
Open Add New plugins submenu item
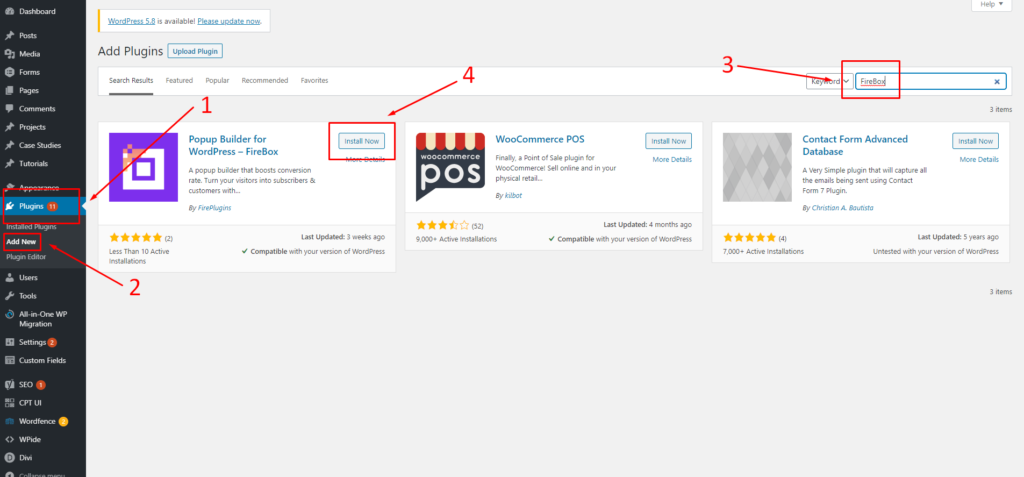coord(21,242)
